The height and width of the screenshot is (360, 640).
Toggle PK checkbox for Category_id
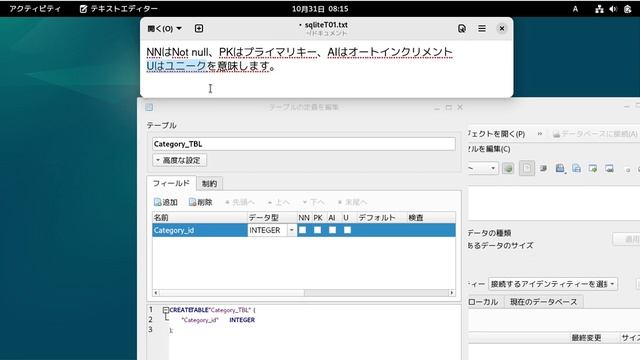318,230
